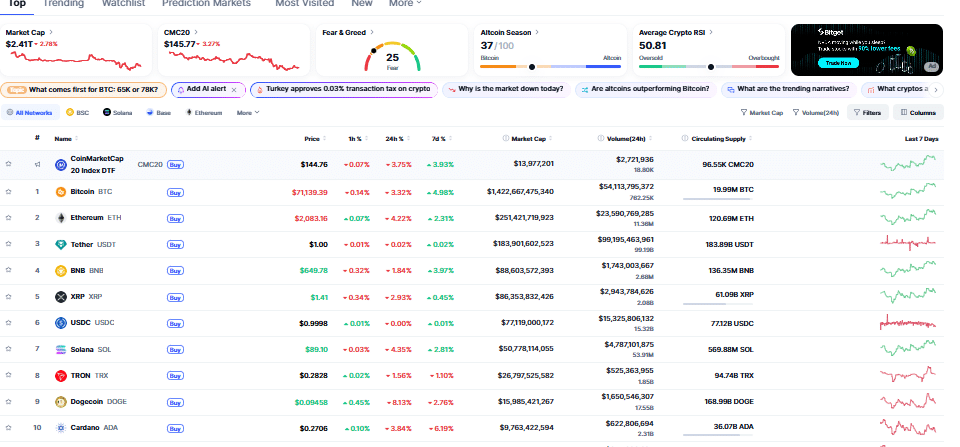Image resolution: width=960 pixels, height=447 pixels.
Task: Filter by Solana network
Action: (118, 113)
